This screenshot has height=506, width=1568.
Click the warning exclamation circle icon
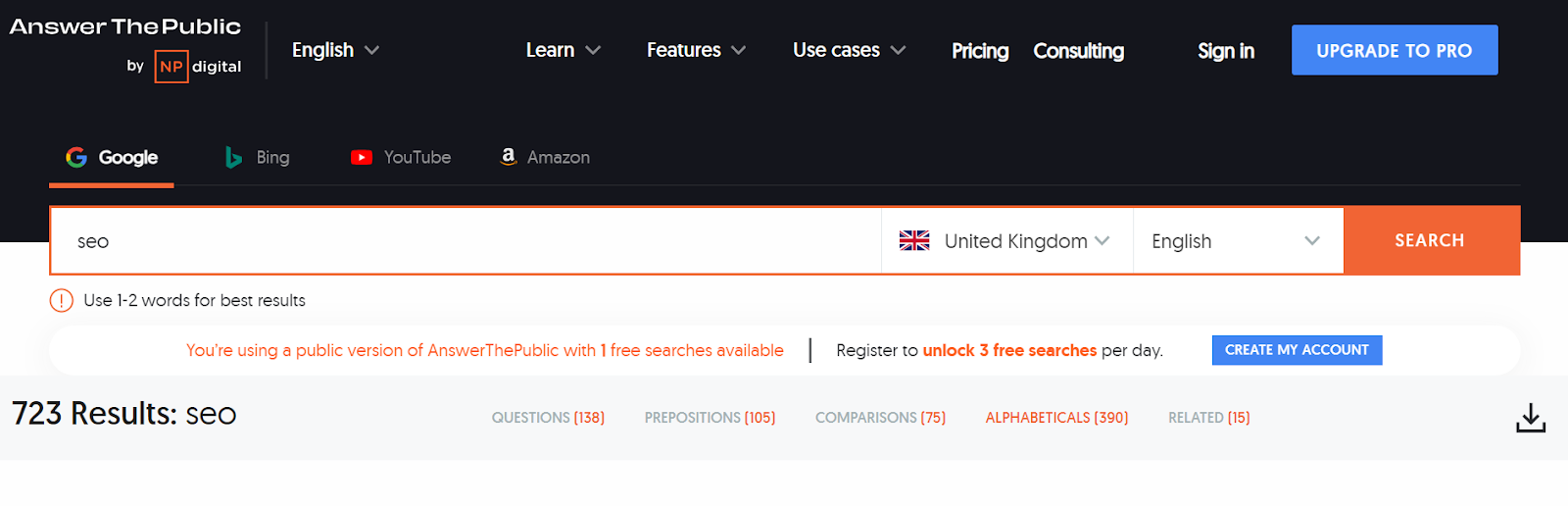(62, 300)
